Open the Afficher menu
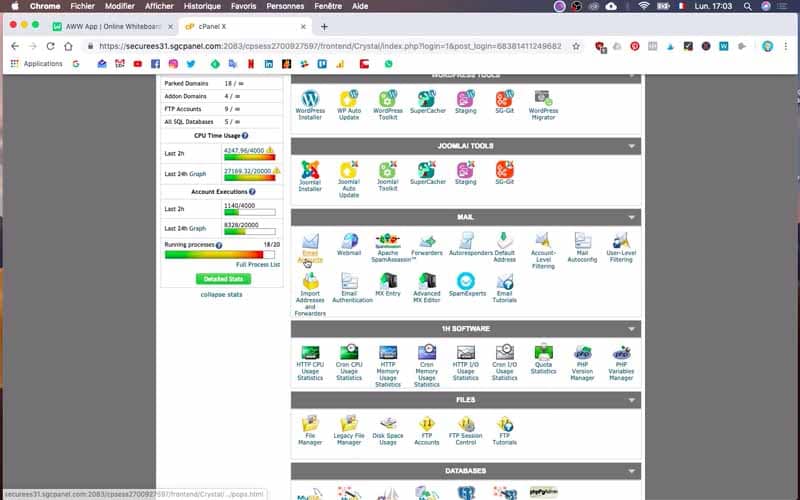 [159, 6]
